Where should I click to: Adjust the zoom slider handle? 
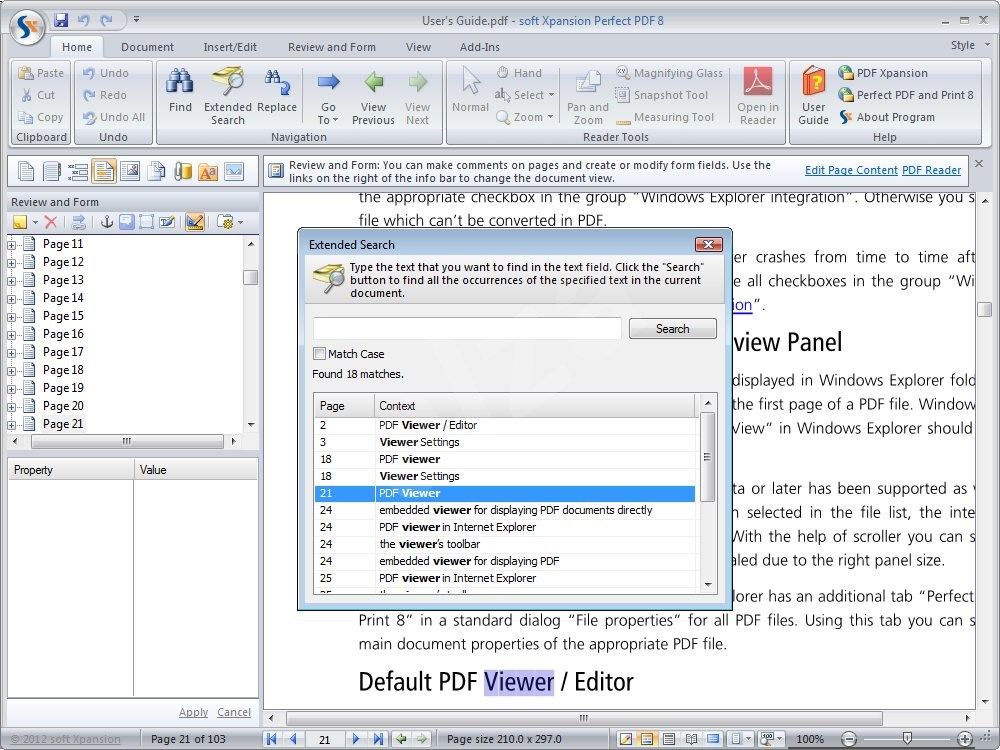(x=907, y=739)
